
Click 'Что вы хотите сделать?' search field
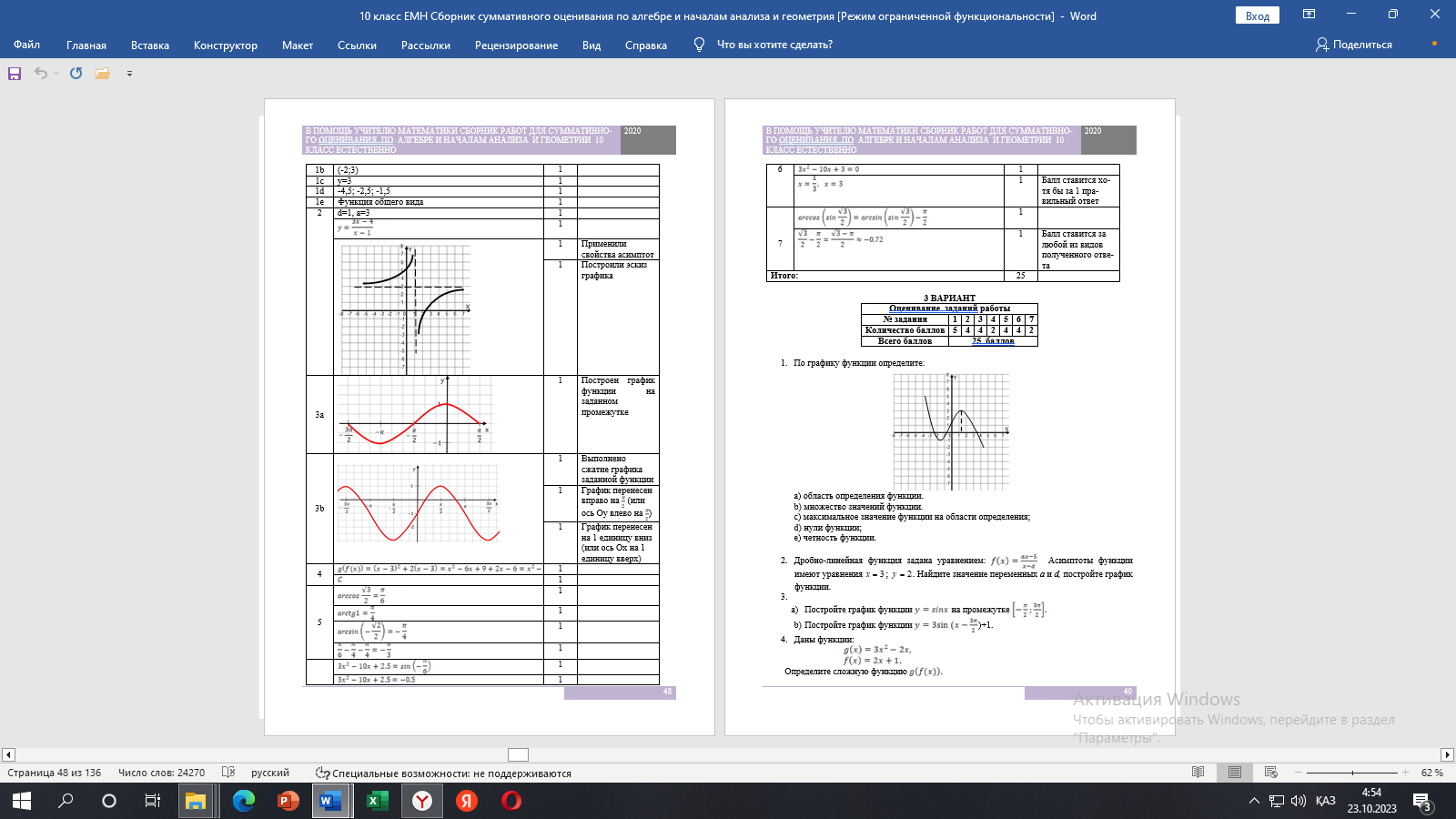(x=774, y=45)
